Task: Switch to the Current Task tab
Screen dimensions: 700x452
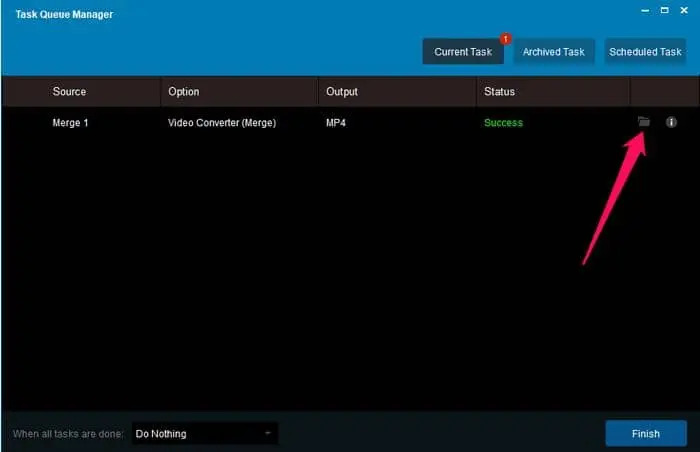Action: (463, 52)
